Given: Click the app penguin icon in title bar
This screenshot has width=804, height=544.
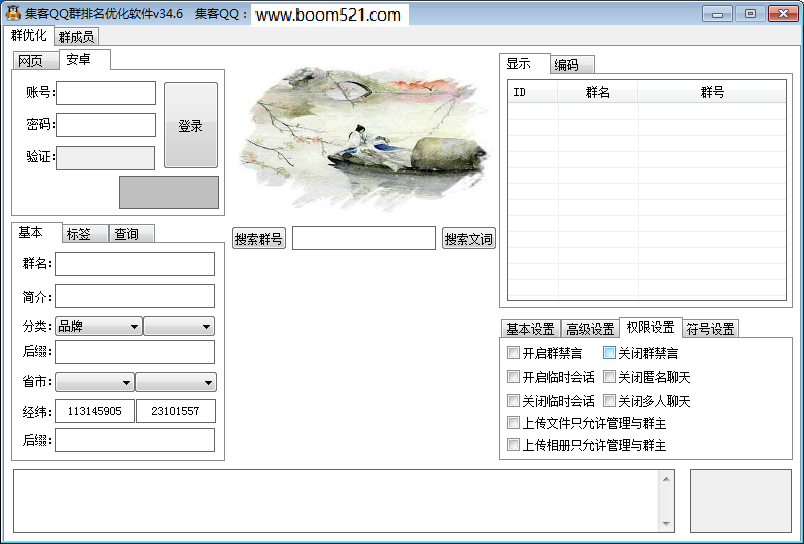Looking at the screenshot, I should pos(12,13).
